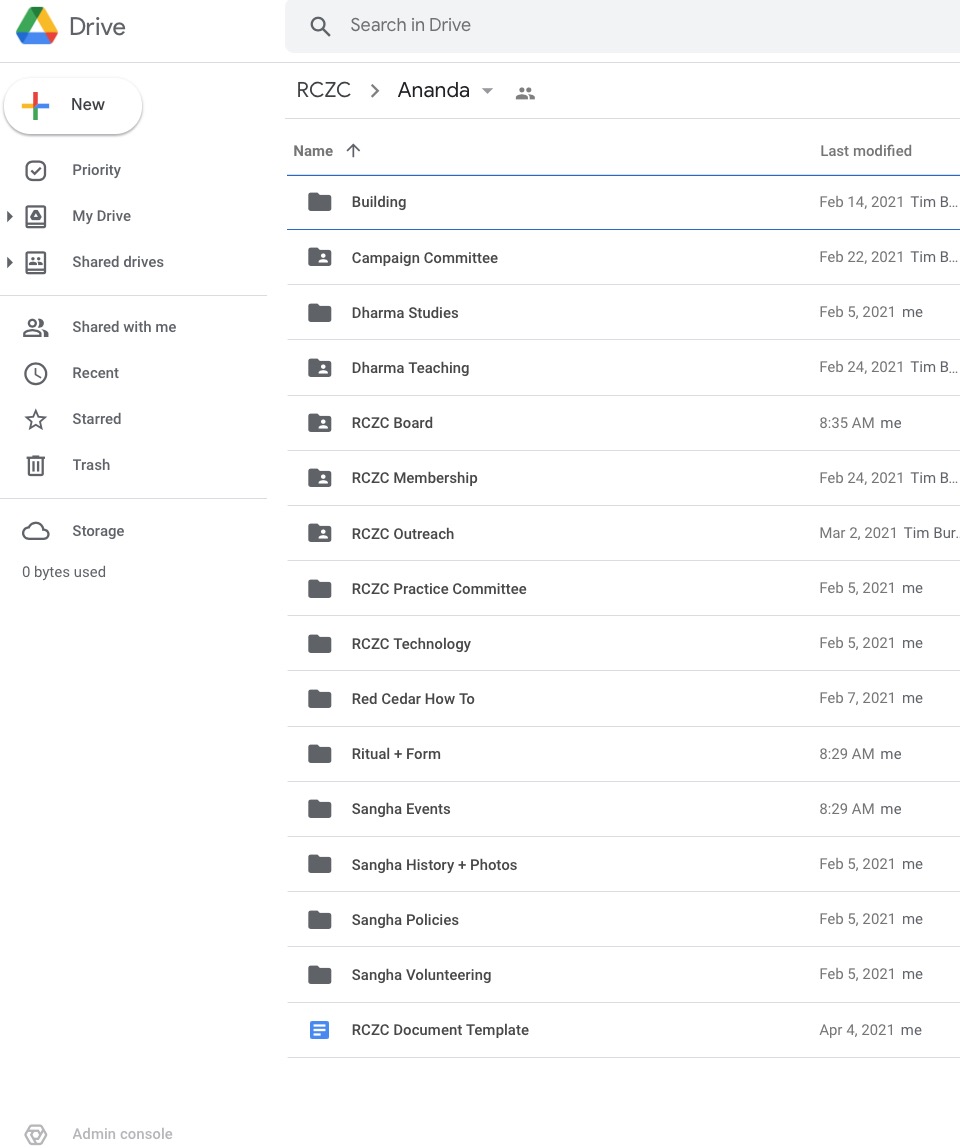Click the Ritual + Form folder icon

(x=319, y=754)
